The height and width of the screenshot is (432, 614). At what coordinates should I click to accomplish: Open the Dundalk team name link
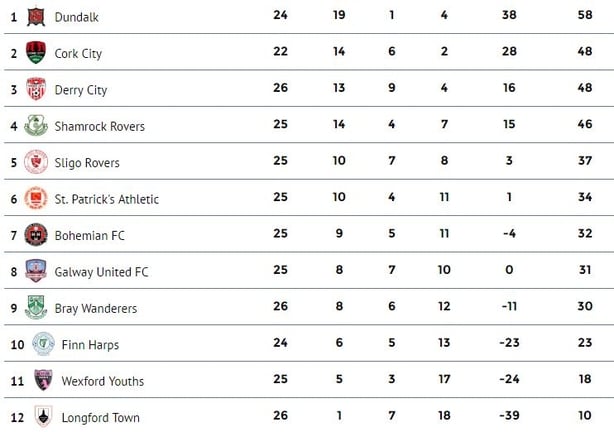coord(76,17)
